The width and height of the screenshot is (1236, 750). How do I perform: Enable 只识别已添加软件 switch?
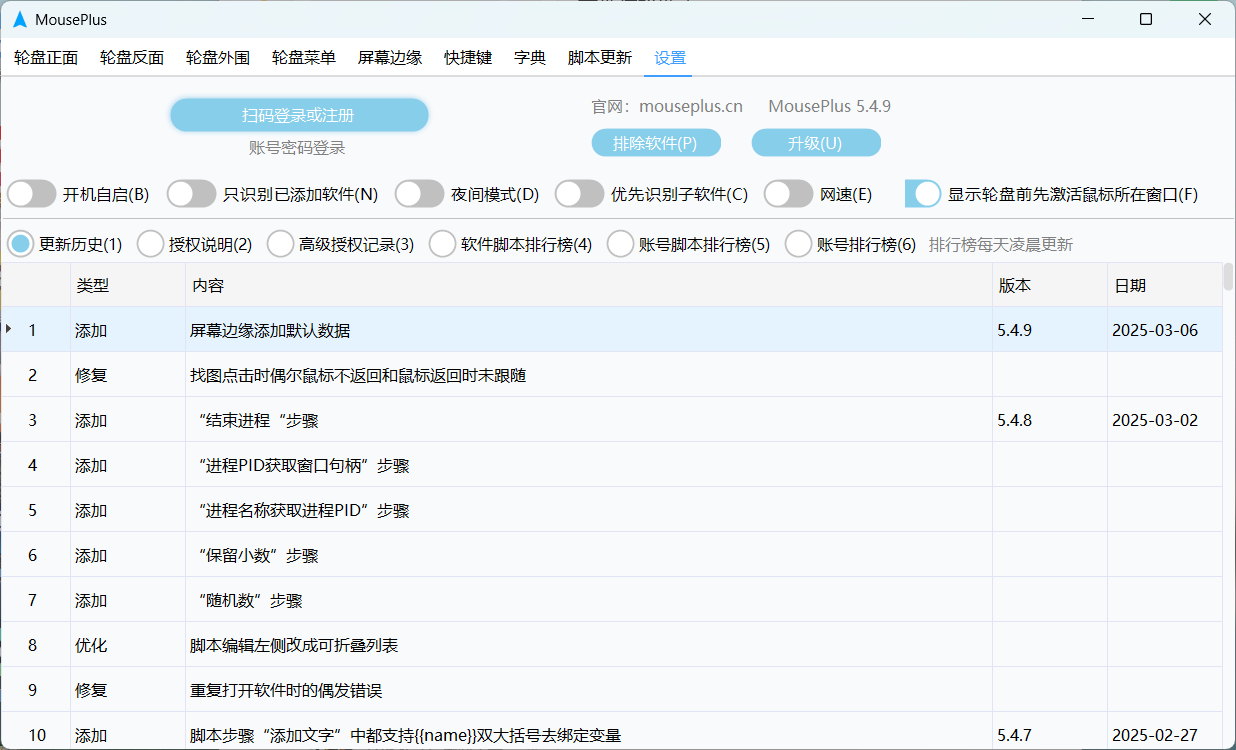tap(192, 194)
